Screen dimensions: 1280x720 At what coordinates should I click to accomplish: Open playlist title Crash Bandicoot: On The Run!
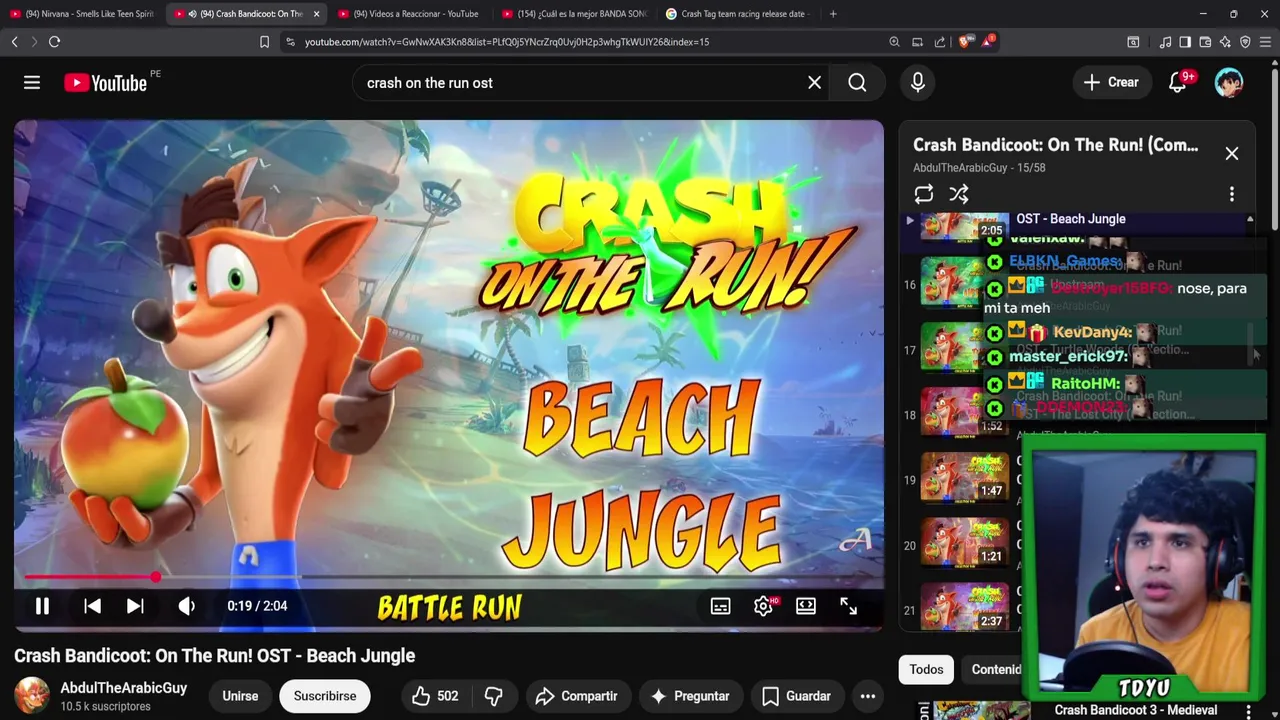click(x=1055, y=145)
